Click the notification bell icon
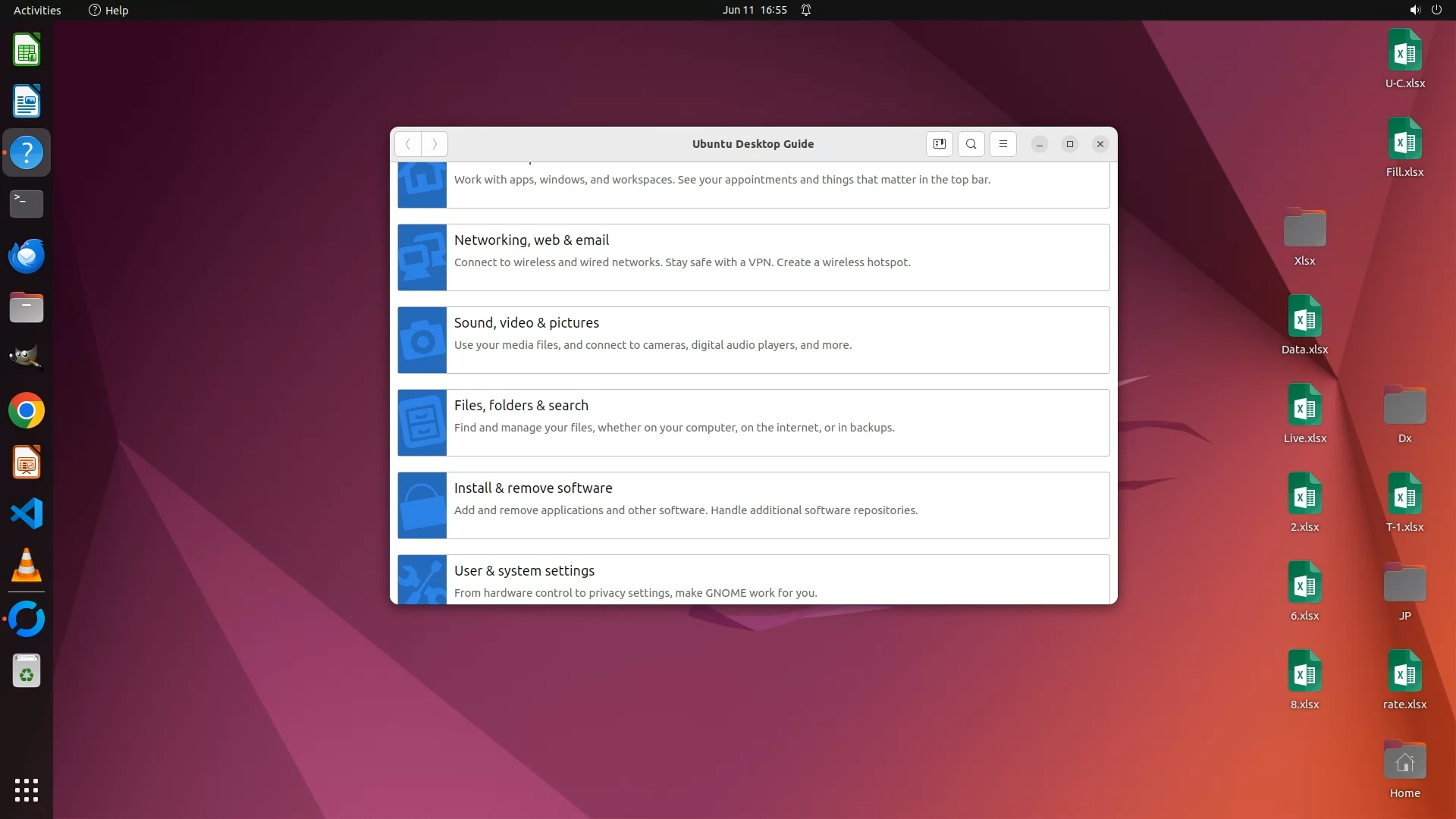The width and height of the screenshot is (1456, 819). tap(806, 10)
